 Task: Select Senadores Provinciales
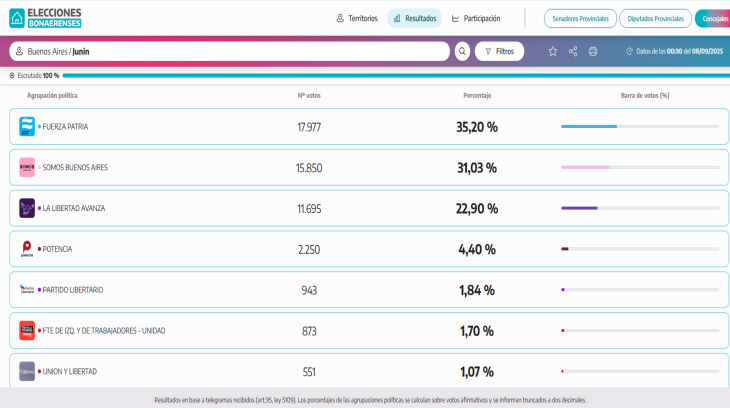tap(580, 19)
